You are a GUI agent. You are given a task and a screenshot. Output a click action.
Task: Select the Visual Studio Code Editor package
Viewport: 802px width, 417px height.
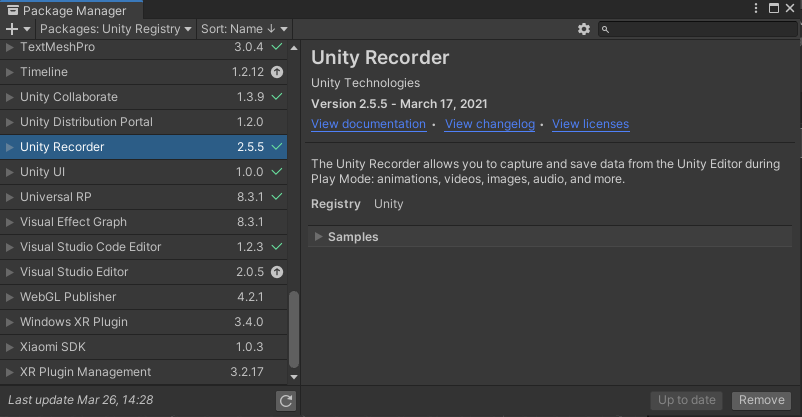[x=143, y=247]
